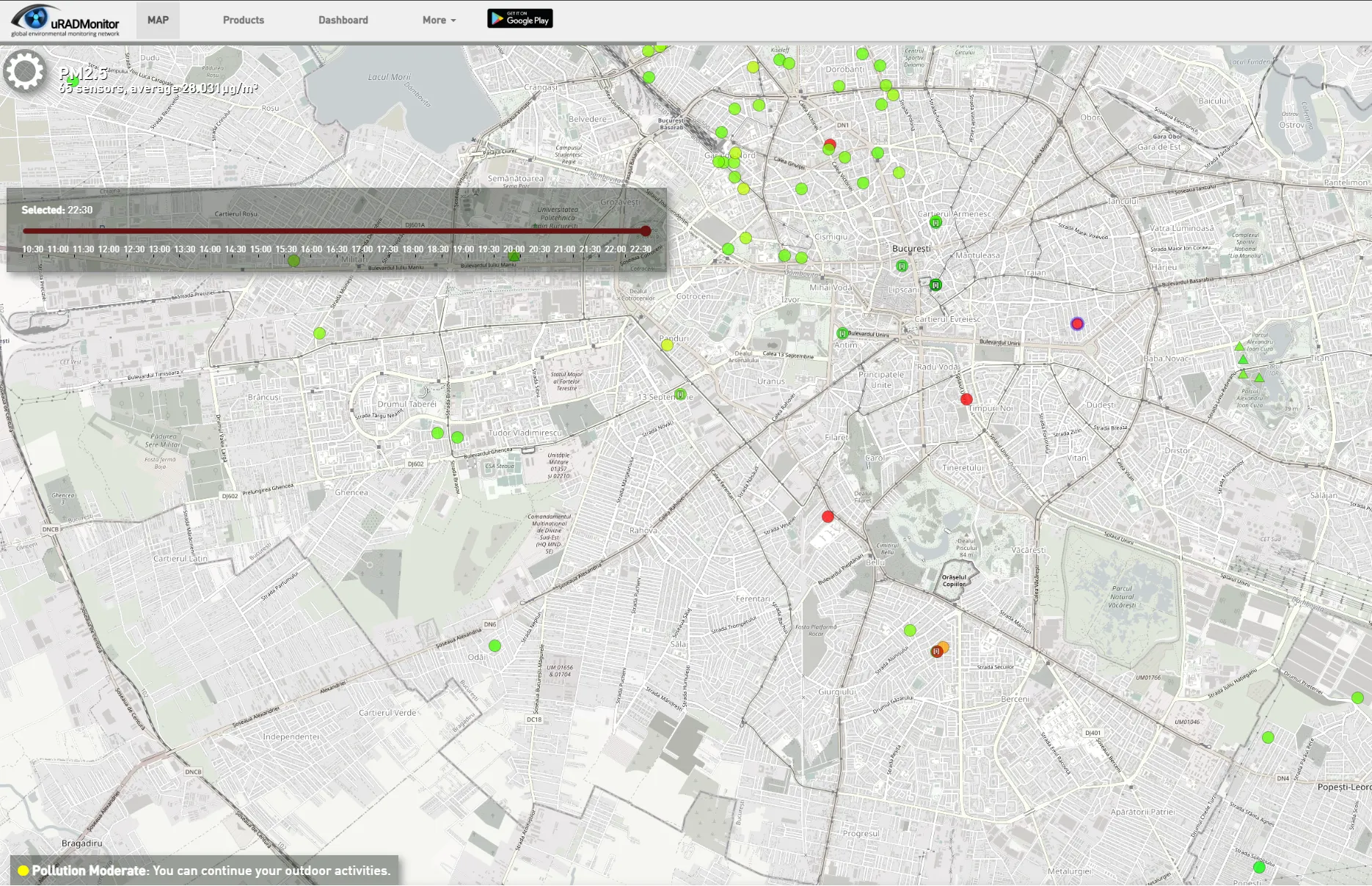1372x886 pixels.
Task: Select the dark green square sensor beside Lipscani
Action: pos(935,285)
